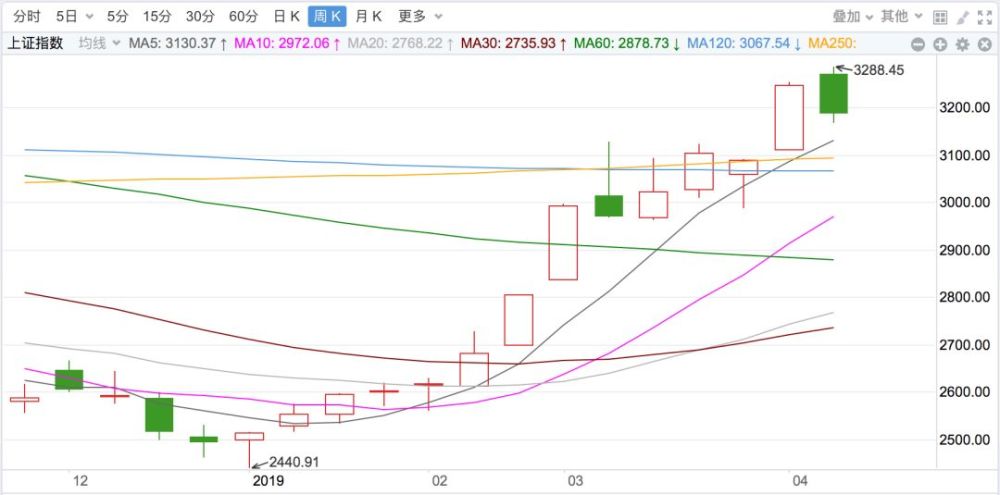Close the indicator bar with X icon
This screenshot has height=495, width=1000.
[985, 44]
